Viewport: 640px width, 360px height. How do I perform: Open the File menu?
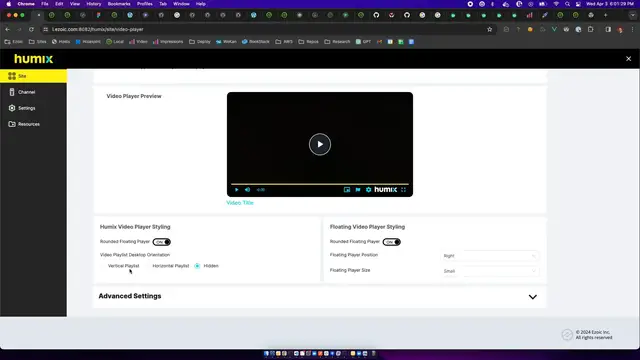pyautogui.click(x=44, y=4)
